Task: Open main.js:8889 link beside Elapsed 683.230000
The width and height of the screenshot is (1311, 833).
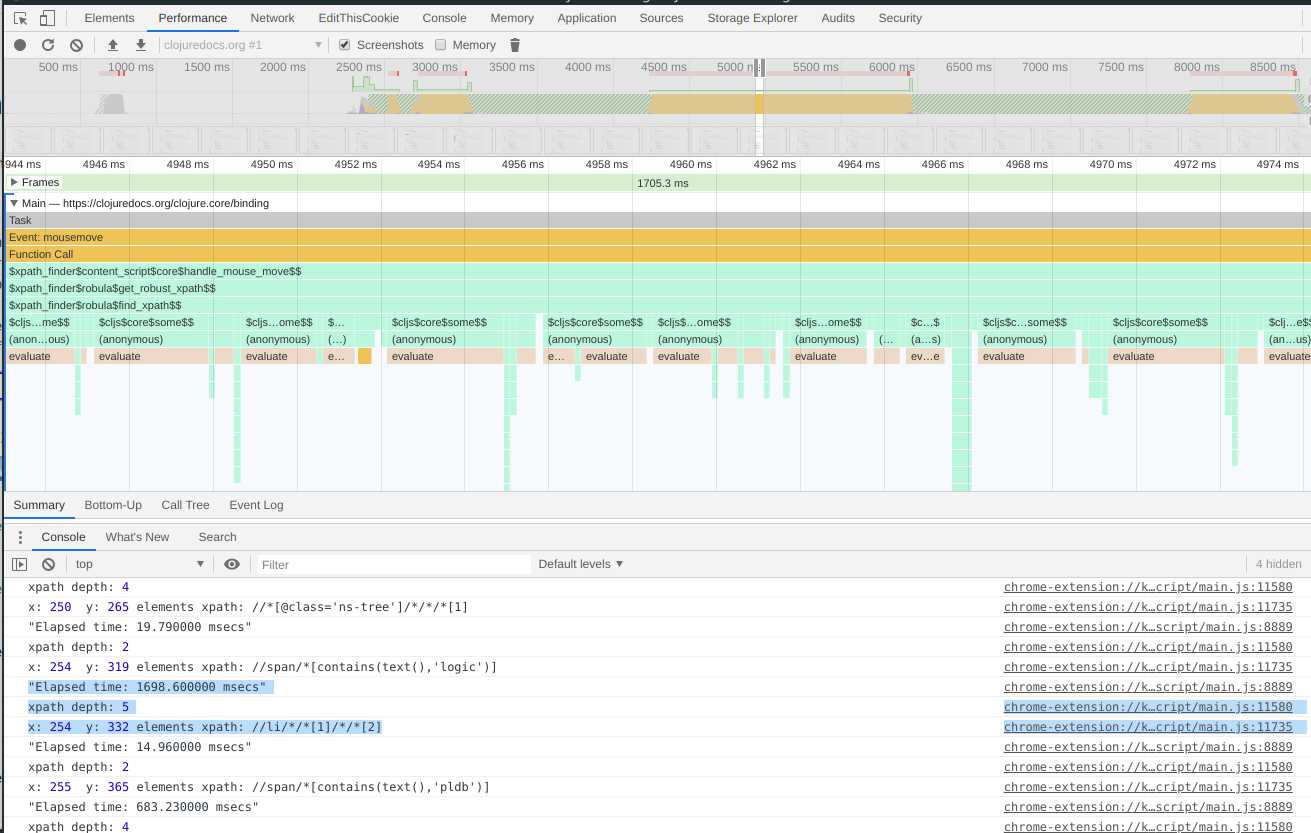Action: click(x=1148, y=807)
